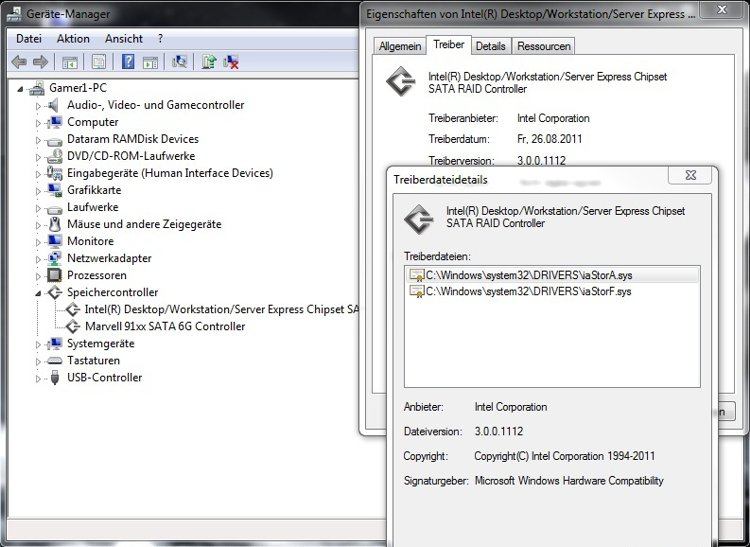Close the Eigenschaften von Intel(R) properties window
The image size is (750, 547).
click(x=722, y=9)
